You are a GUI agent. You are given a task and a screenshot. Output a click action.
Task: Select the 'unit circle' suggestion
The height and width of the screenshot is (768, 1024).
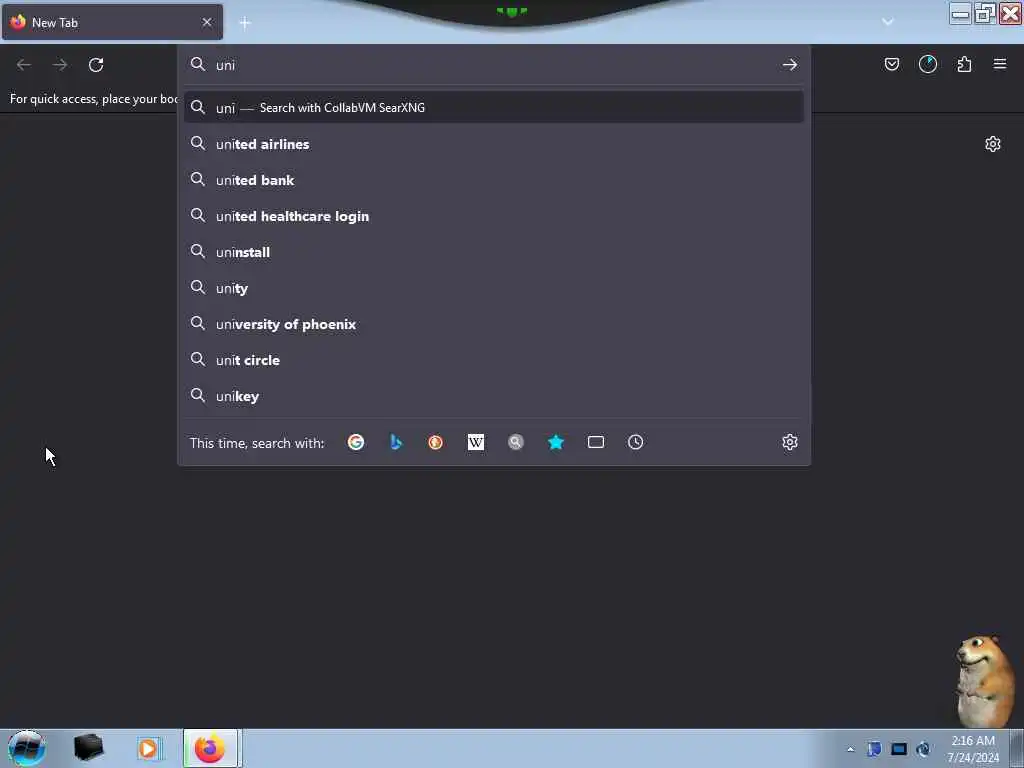pos(494,360)
